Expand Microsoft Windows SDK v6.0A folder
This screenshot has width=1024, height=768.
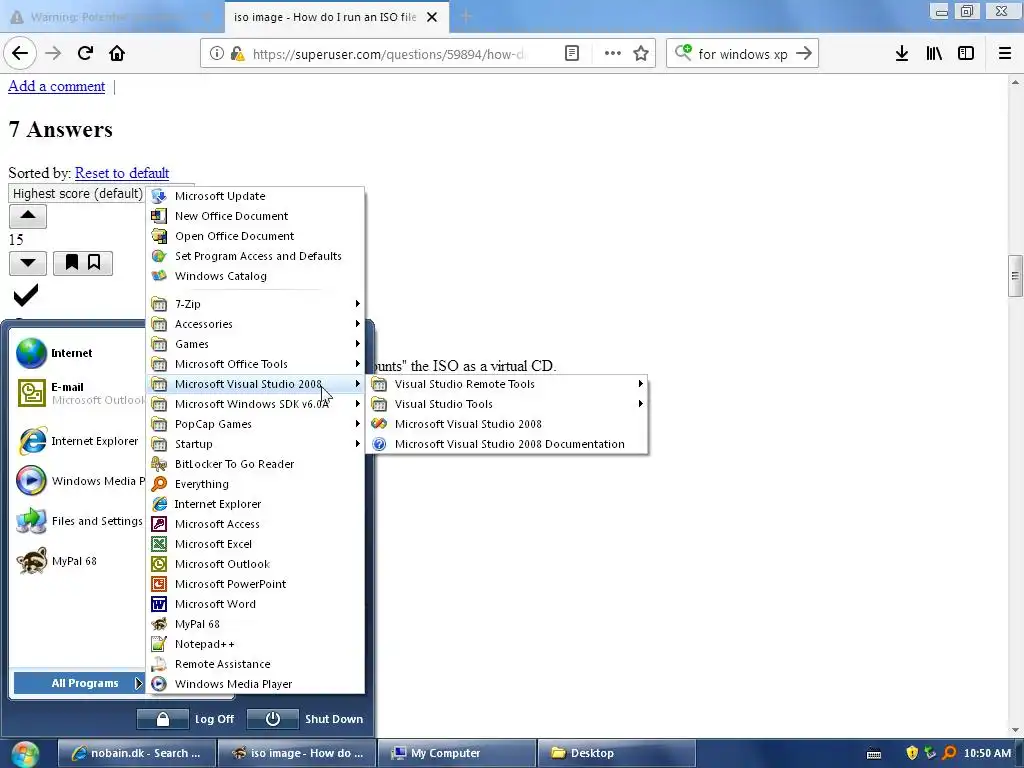tap(255, 404)
